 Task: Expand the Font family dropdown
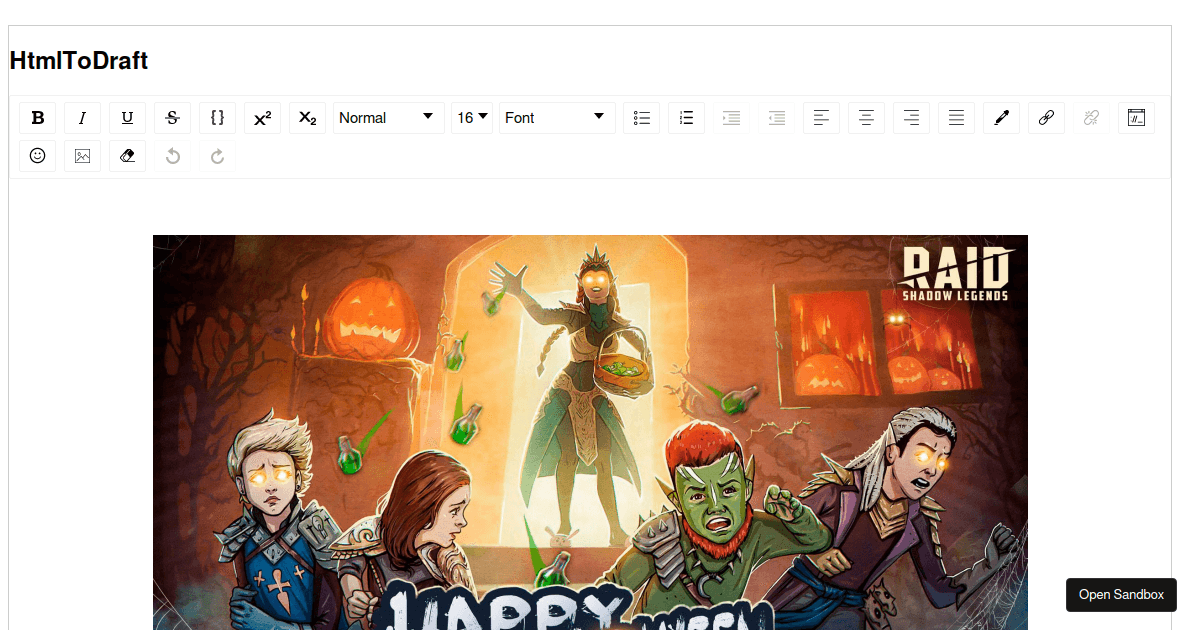557,118
